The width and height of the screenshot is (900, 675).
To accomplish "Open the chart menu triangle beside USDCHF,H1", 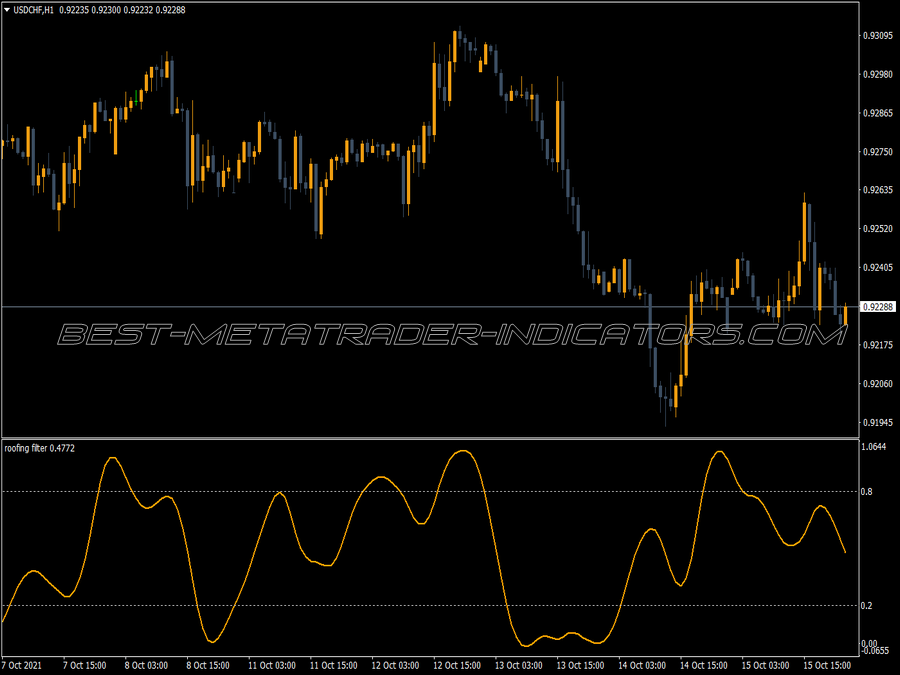I will pos(7,10).
